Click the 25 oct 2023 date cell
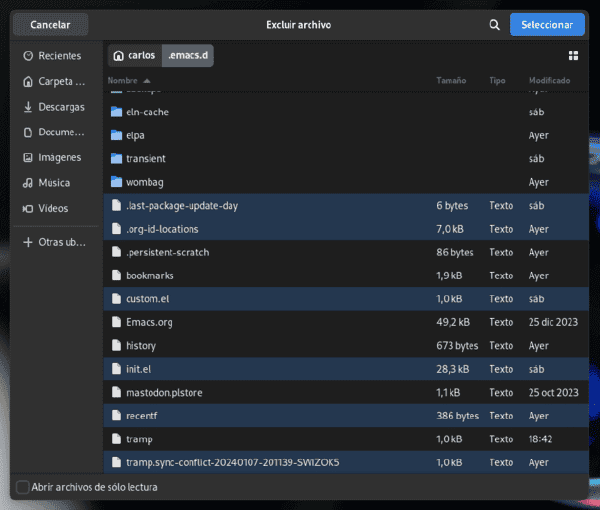This screenshot has width=600, height=510. 553,393
